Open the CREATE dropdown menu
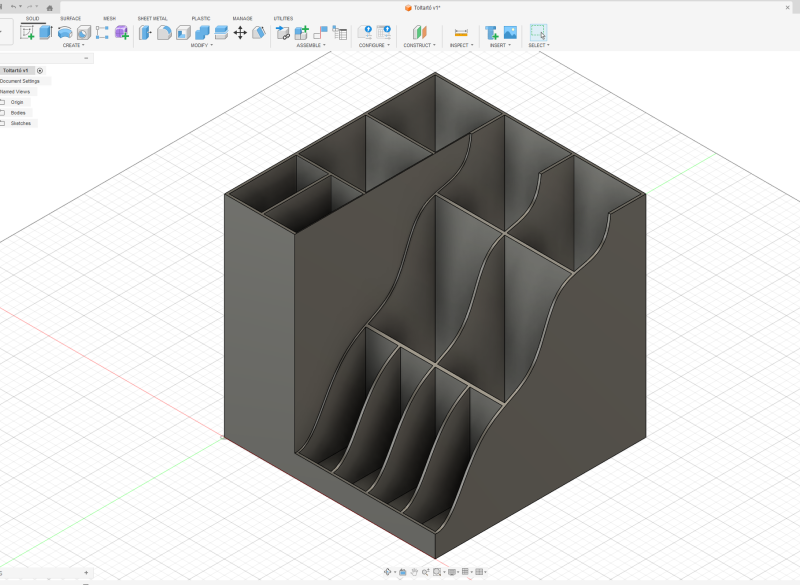 73,45
